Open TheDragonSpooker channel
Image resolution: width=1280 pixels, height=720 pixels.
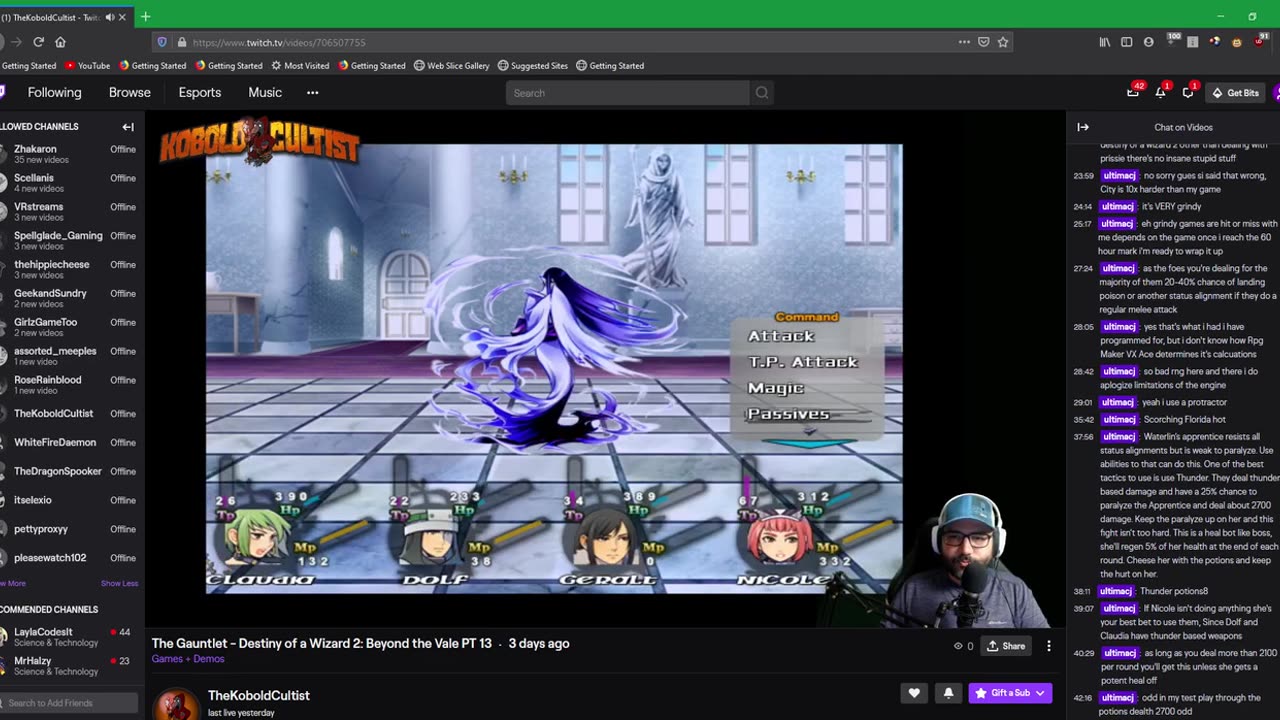tap(69, 471)
